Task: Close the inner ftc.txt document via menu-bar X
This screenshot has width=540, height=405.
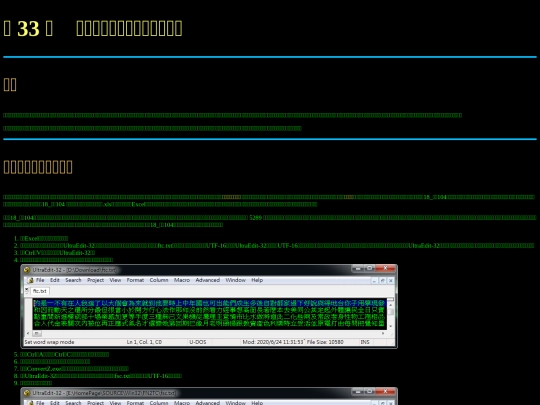Action: point(391,281)
